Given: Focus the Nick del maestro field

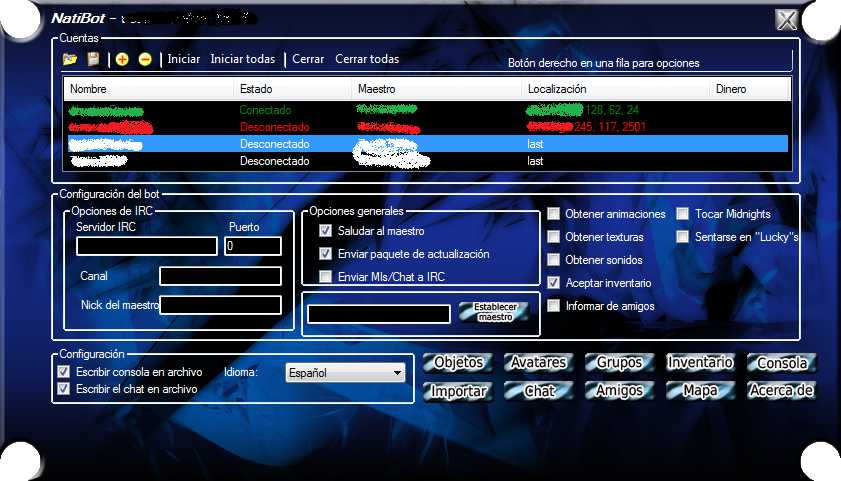Looking at the screenshot, I should pyautogui.click(x=220, y=305).
